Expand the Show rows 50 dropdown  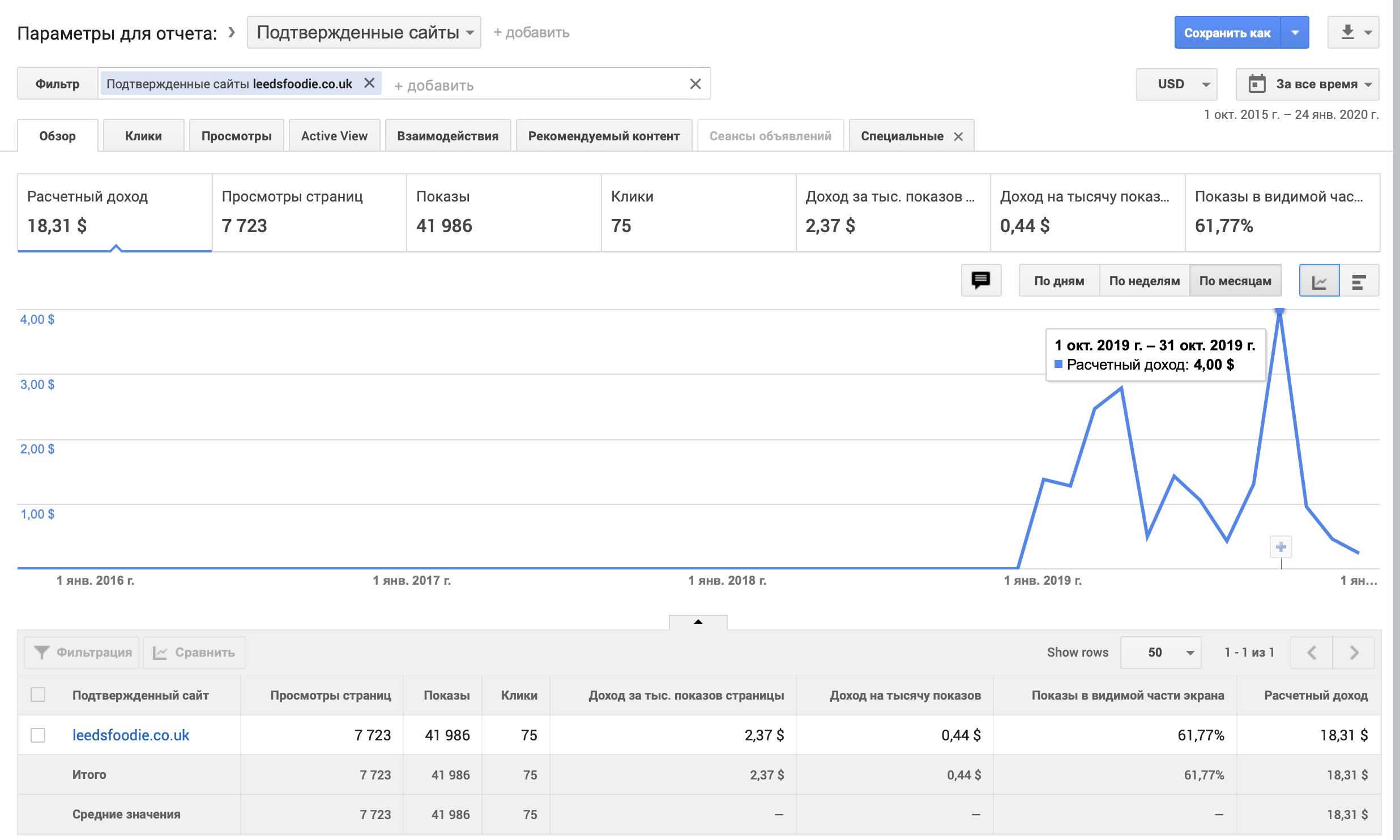pyautogui.click(x=1160, y=652)
